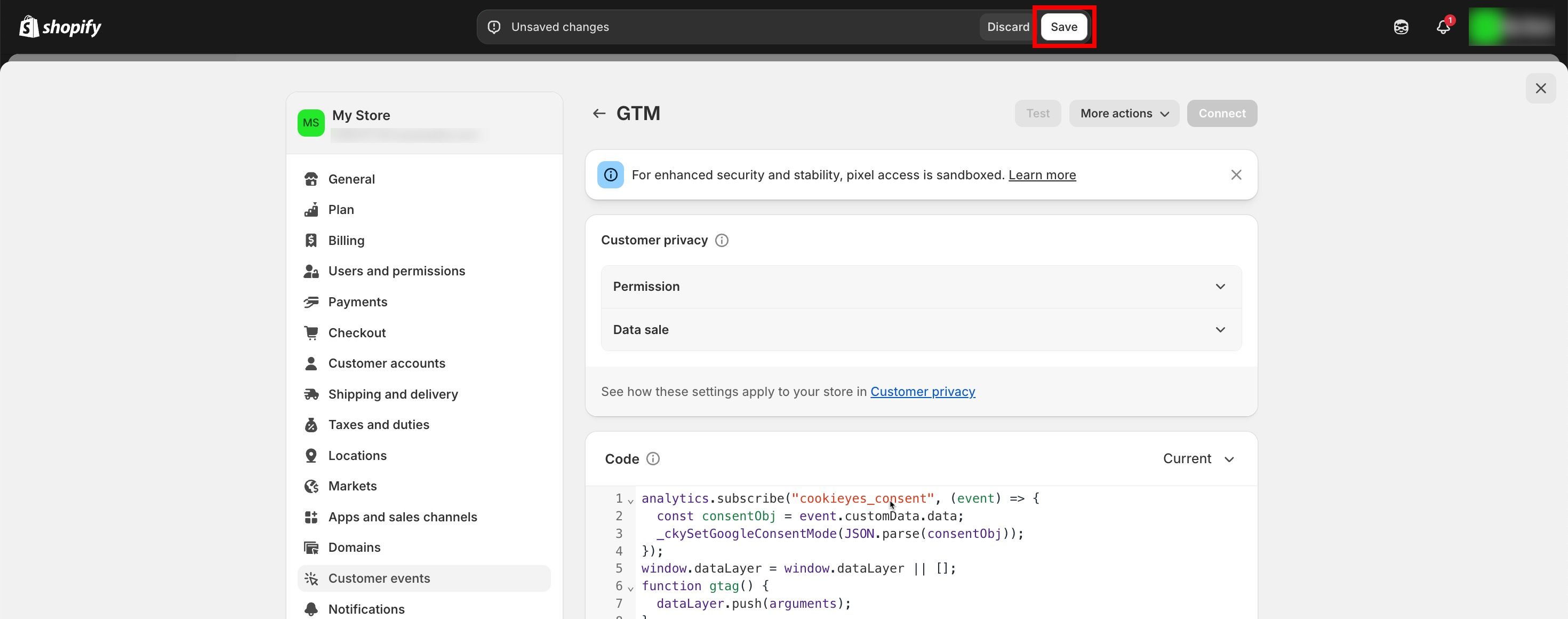The height and width of the screenshot is (619, 1568).
Task: Click the Test button
Action: click(1037, 113)
